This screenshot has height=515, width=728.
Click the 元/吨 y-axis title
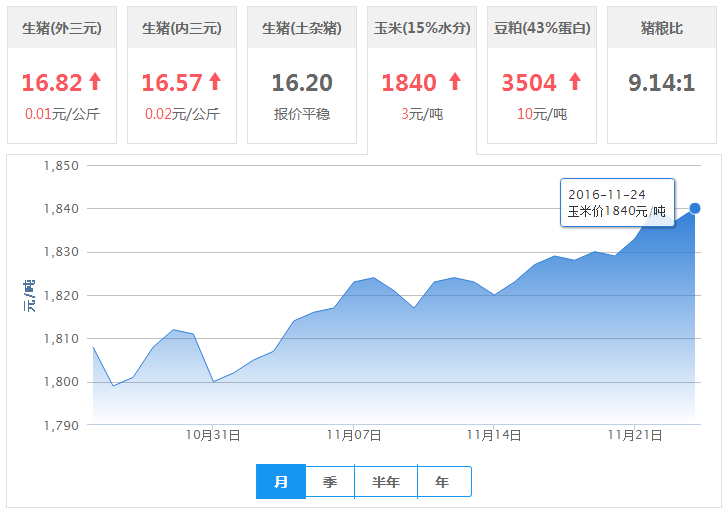29,296
